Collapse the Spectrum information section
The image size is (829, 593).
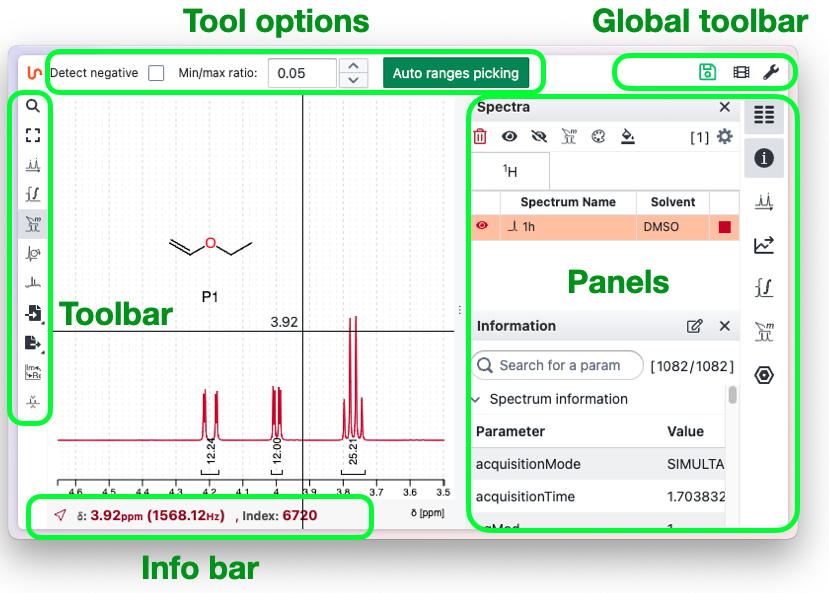pyautogui.click(x=475, y=399)
